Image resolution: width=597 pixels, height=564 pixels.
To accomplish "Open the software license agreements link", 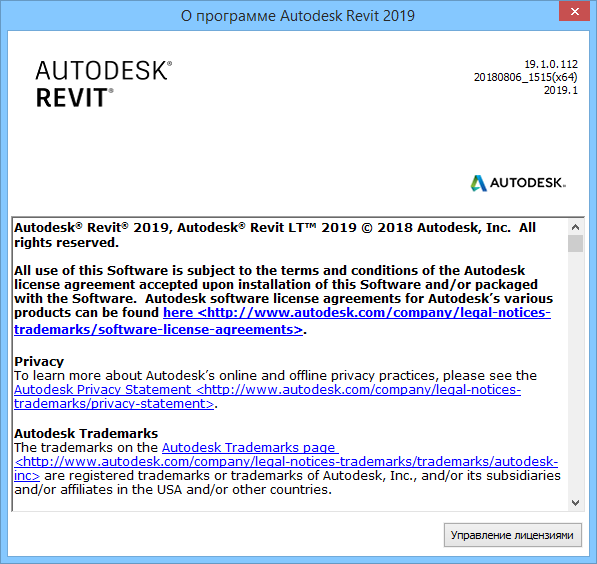I will 282,321.
